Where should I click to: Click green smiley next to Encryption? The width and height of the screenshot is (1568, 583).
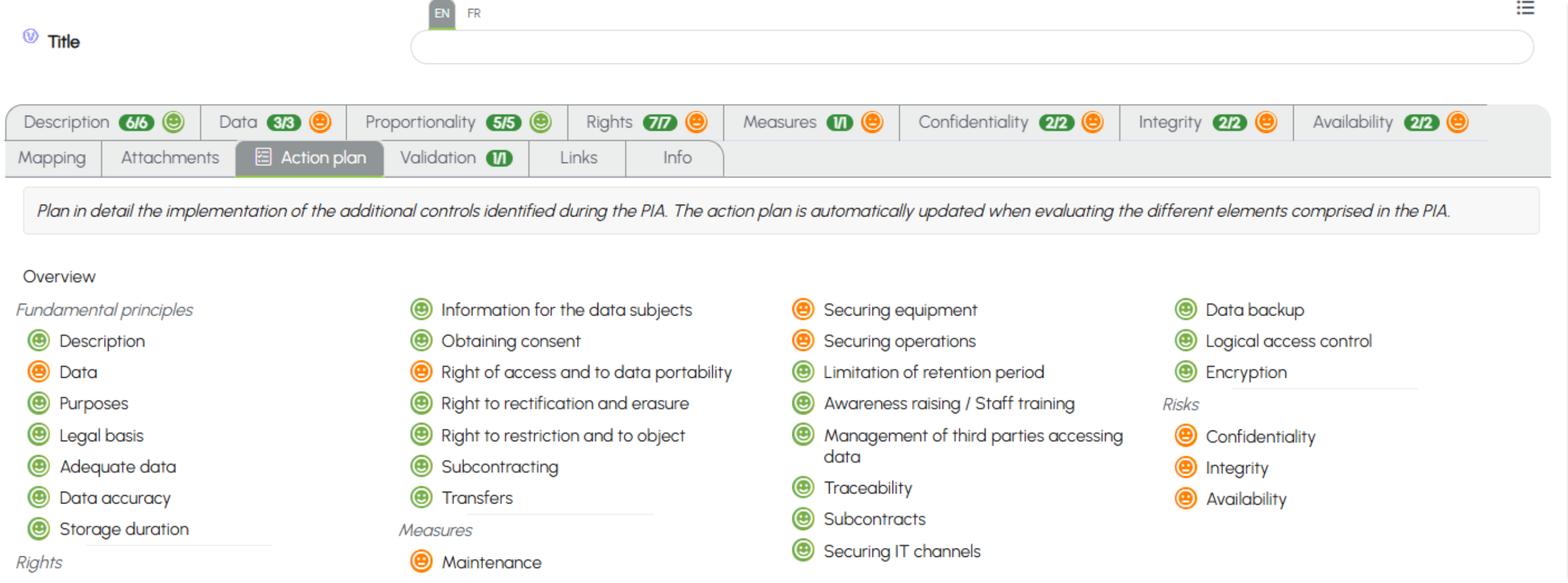[x=1185, y=371]
